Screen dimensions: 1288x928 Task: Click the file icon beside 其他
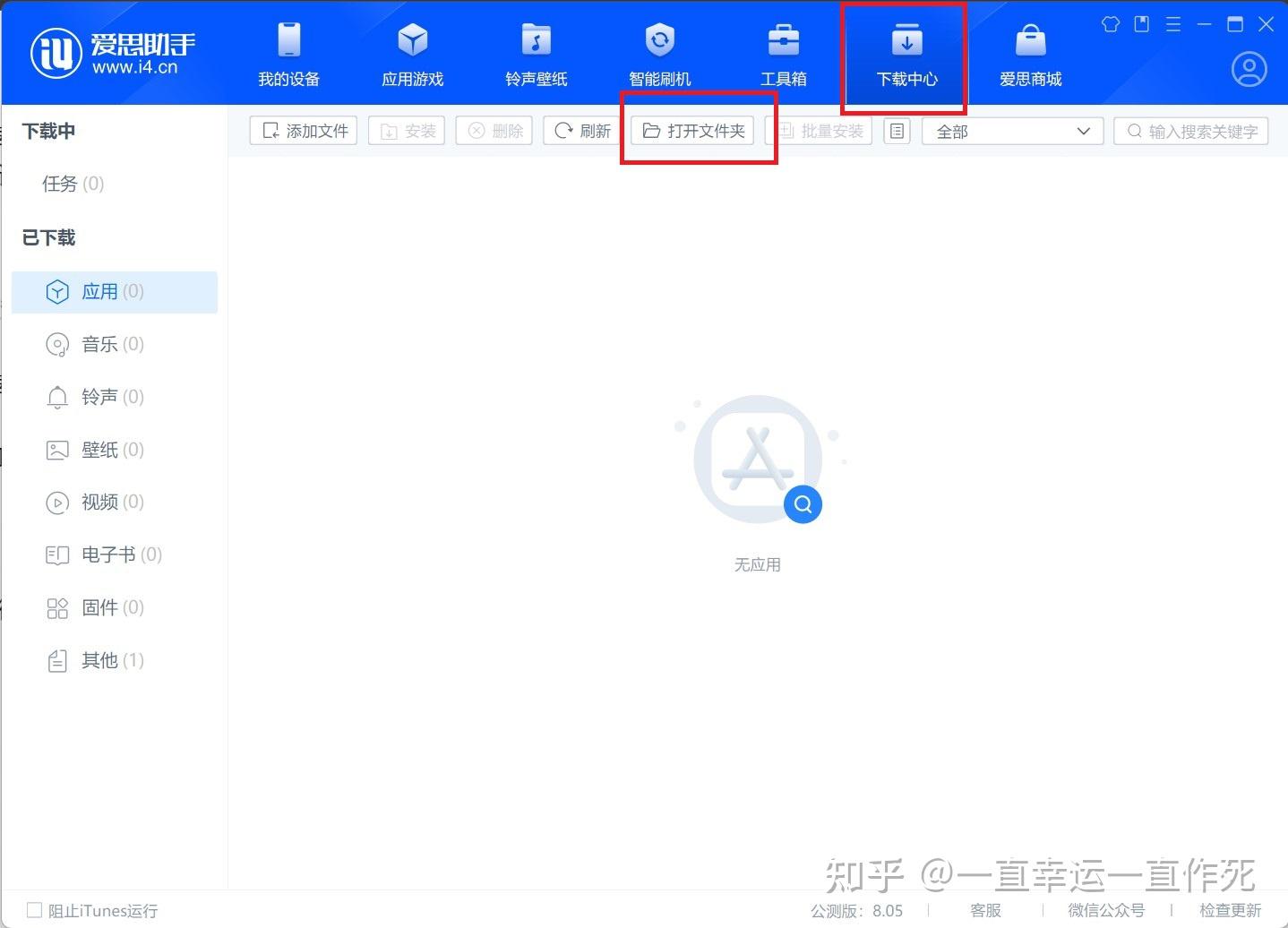tap(57, 661)
